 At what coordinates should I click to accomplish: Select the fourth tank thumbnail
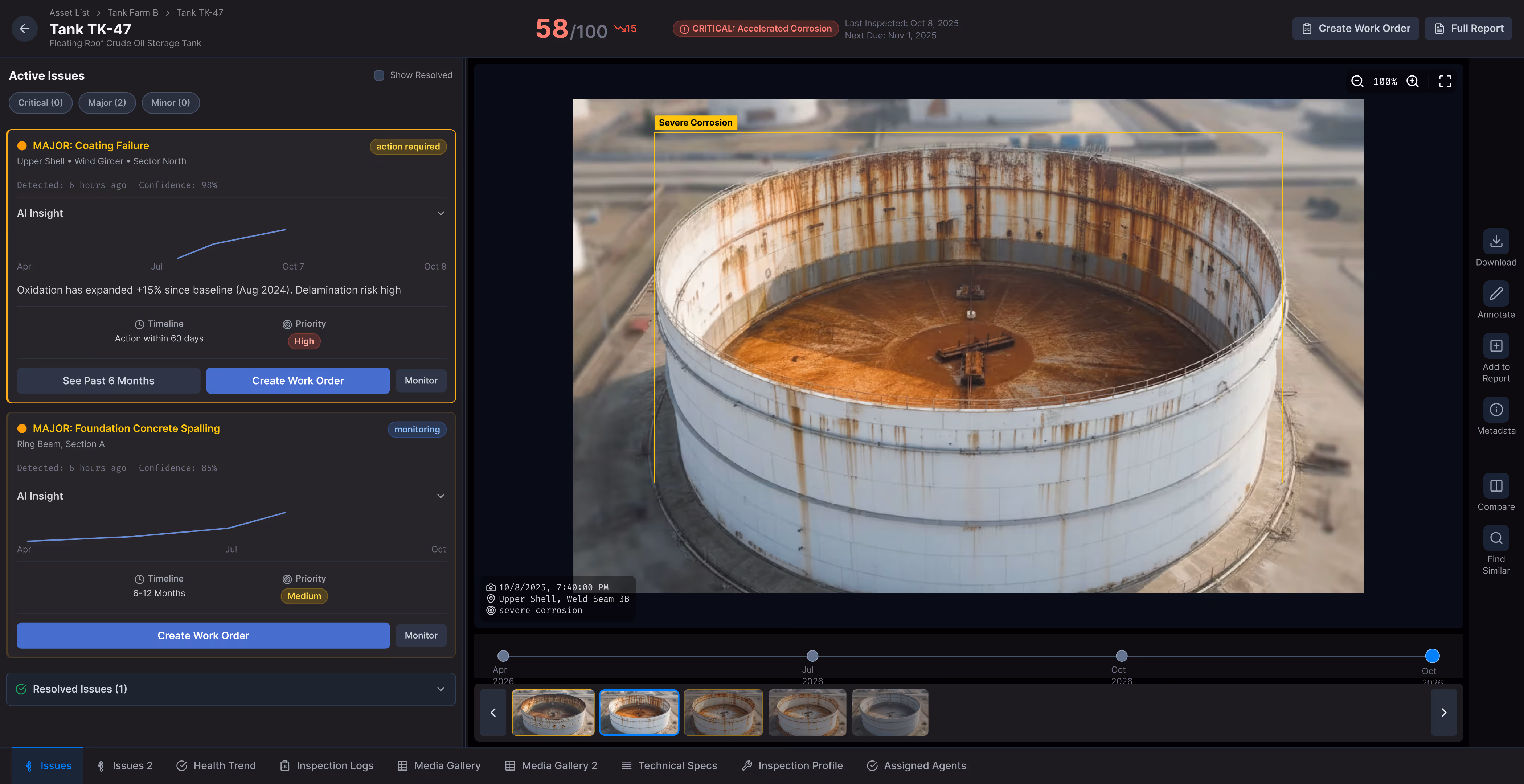click(x=807, y=713)
